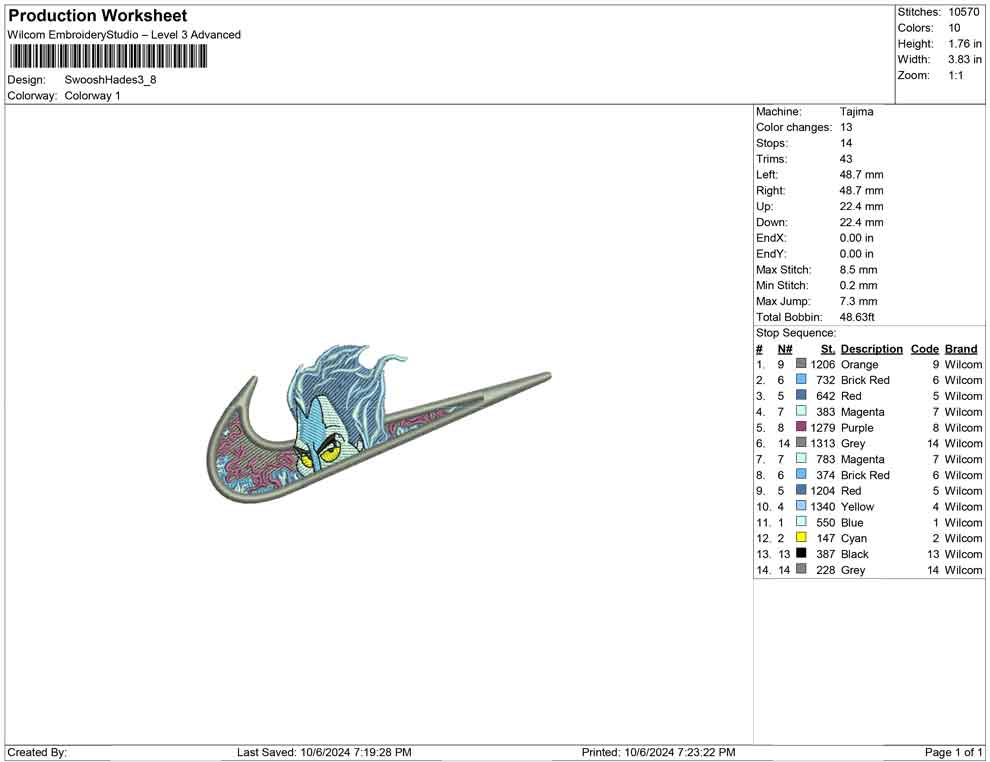990x762 pixels.
Task: Click the design name SwooshHades3_8
Action: (x=110, y=80)
